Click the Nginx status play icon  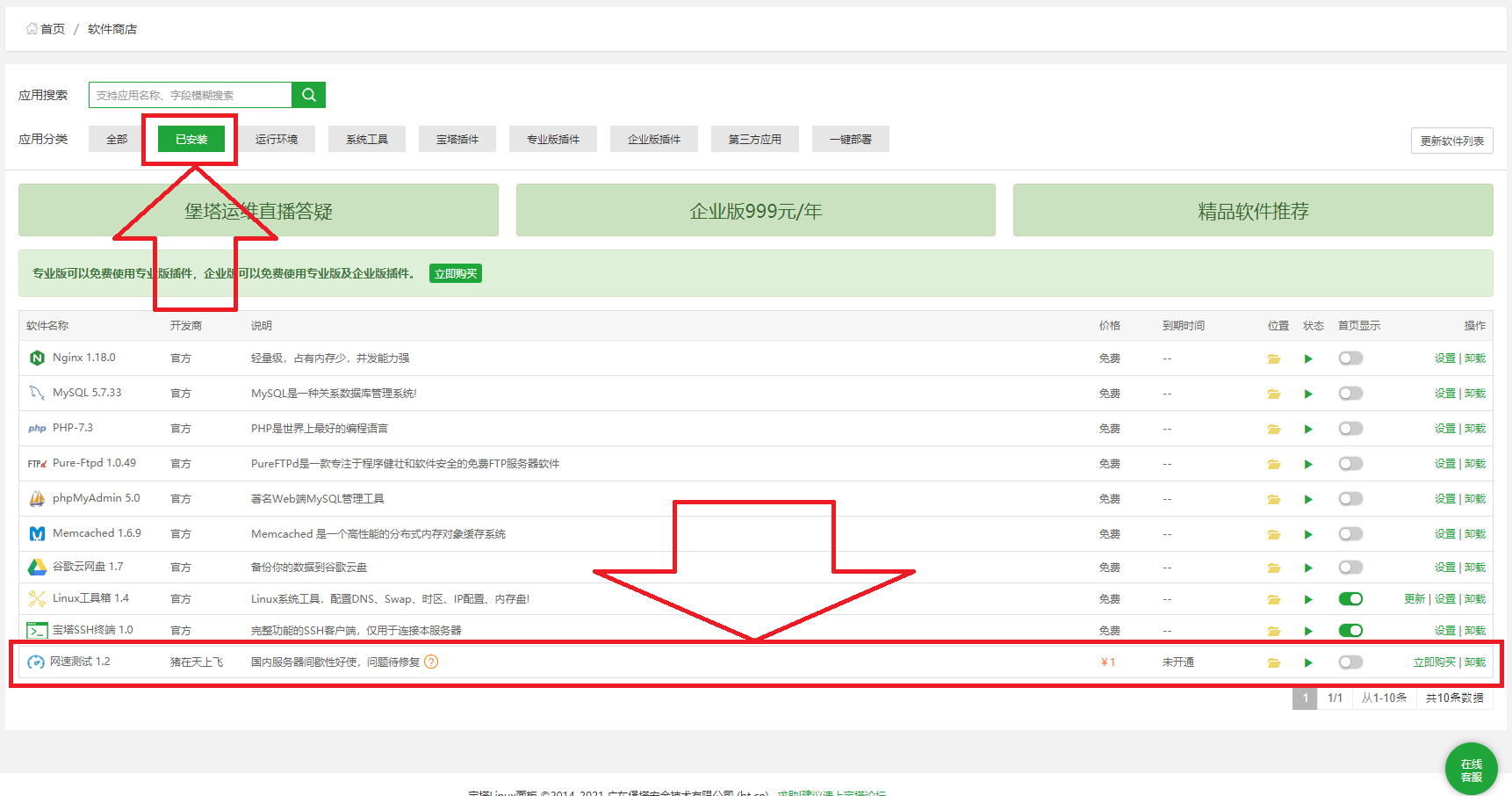[1308, 358]
